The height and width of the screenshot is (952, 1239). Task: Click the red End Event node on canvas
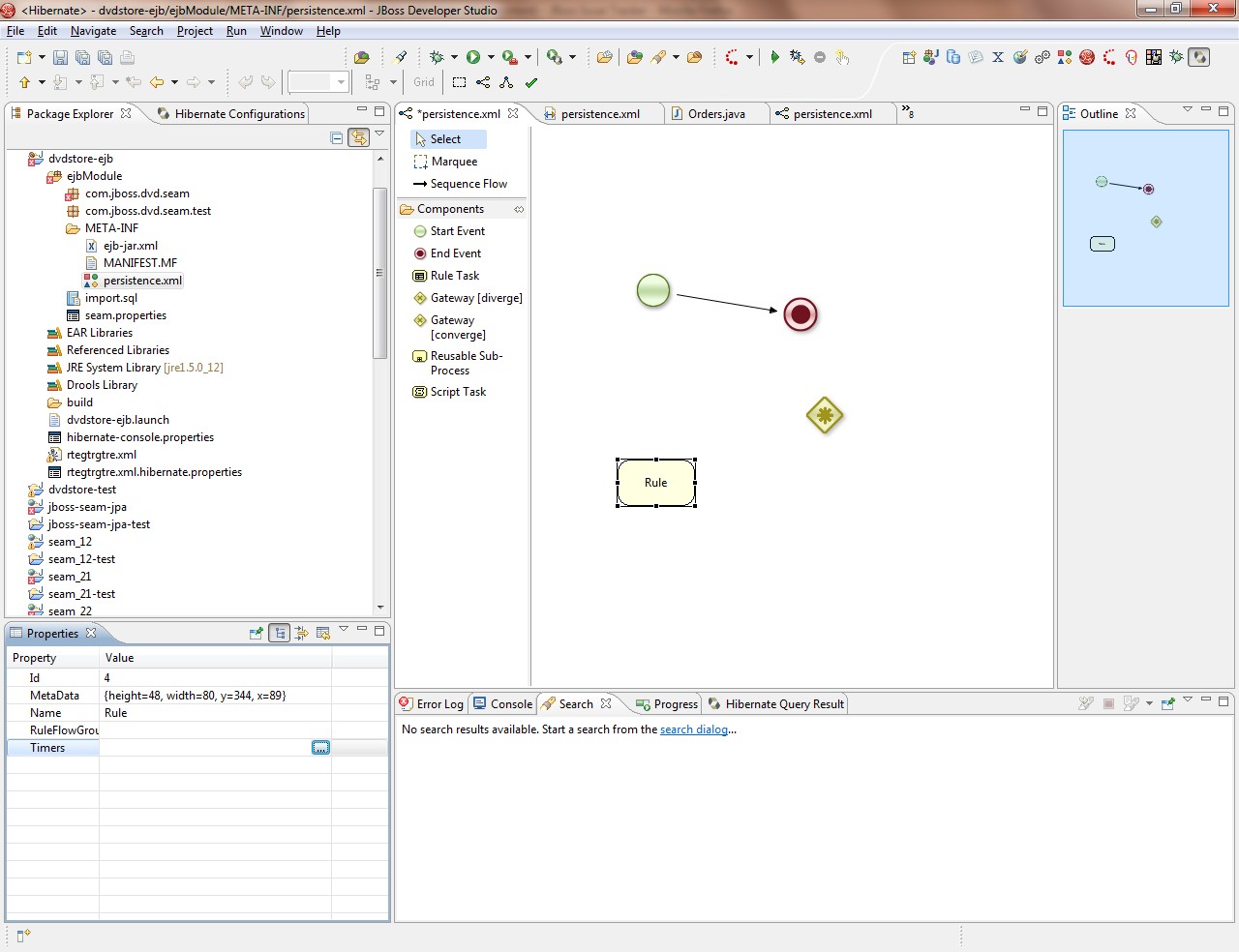pyautogui.click(x=801, y=314)
